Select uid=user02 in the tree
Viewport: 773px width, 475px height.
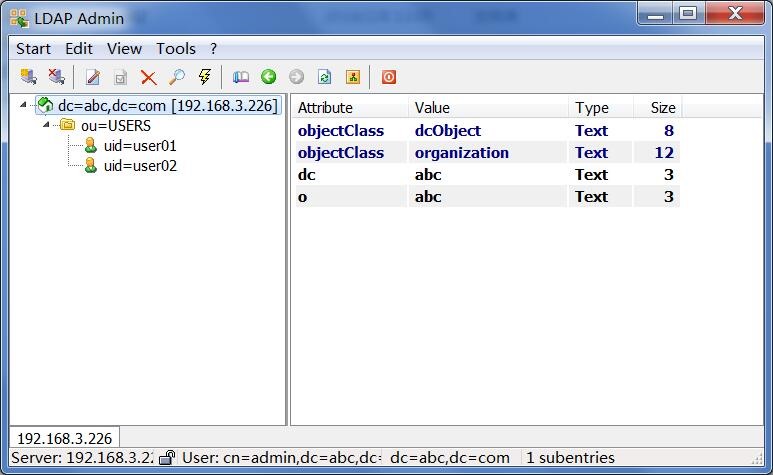[140, 166]
